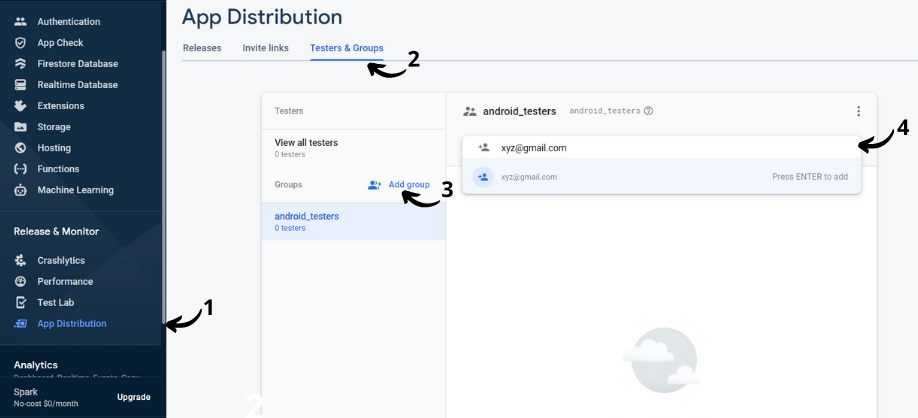Click the App Check shield icon
The image size is (918, 418).
click(20, 43)
